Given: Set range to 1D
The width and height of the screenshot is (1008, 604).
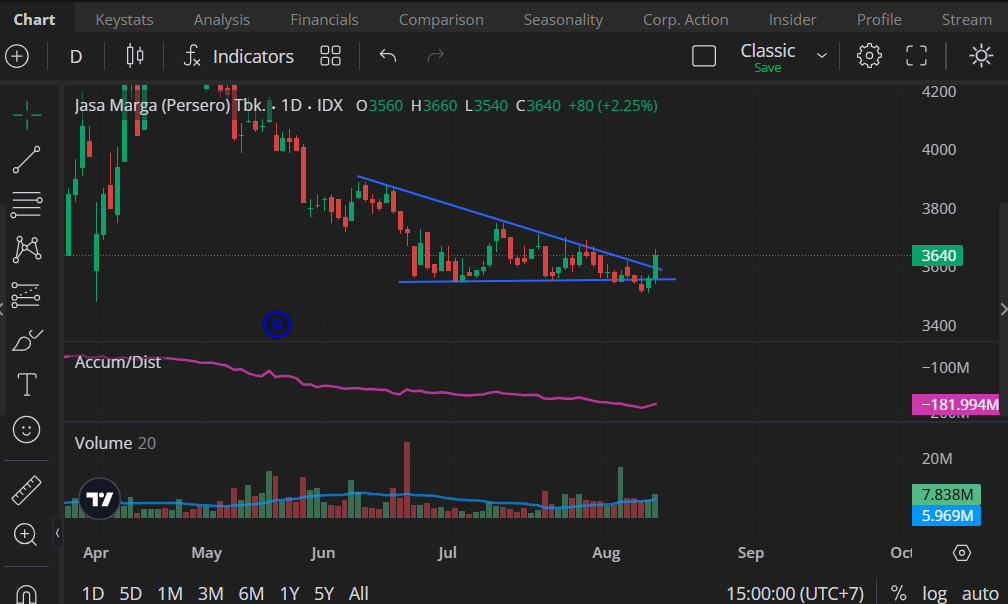Looking at the screenshot, I should 93,593.
